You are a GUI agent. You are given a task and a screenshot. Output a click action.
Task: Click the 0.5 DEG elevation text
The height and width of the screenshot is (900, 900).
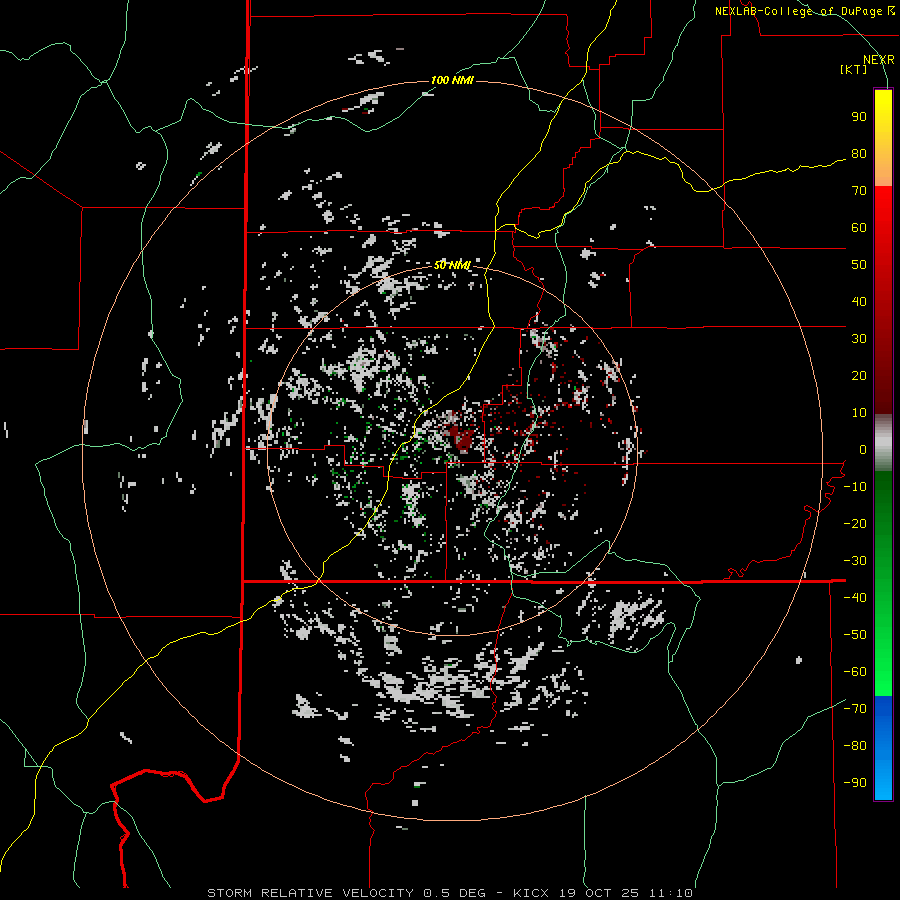tap(454, 893)
